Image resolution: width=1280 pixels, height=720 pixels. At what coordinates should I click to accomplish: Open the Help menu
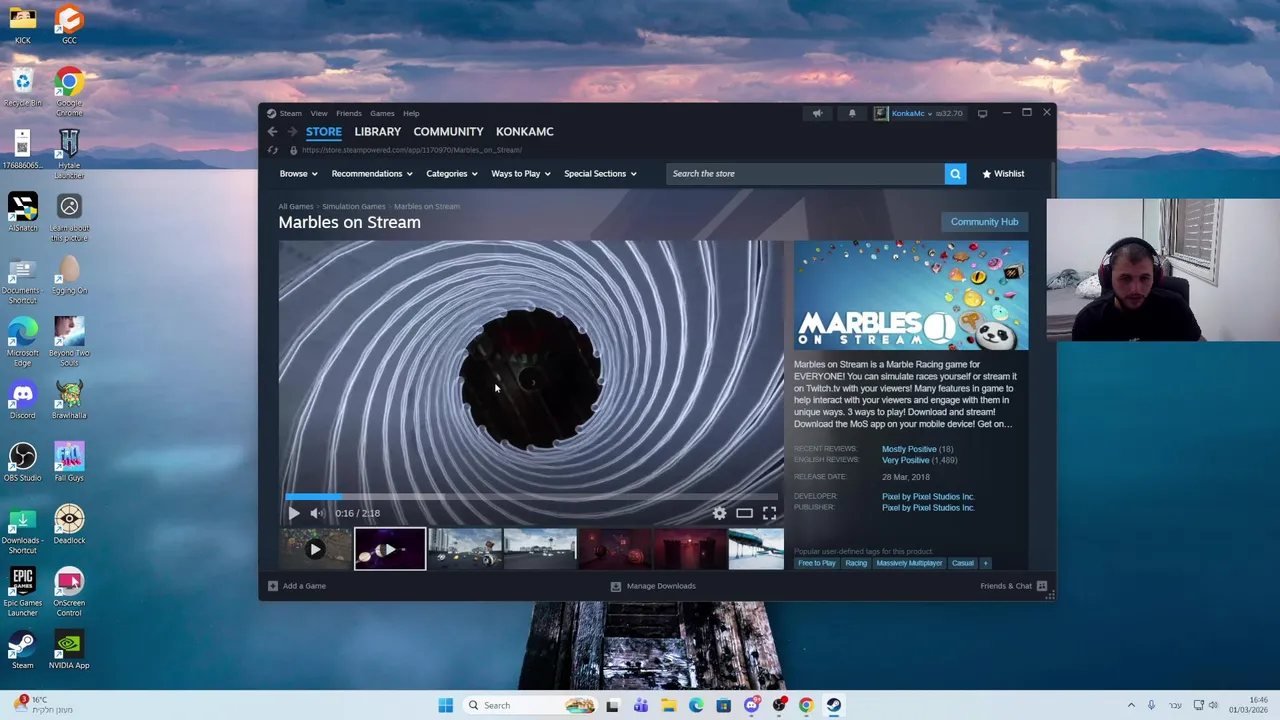pos(411,113)
